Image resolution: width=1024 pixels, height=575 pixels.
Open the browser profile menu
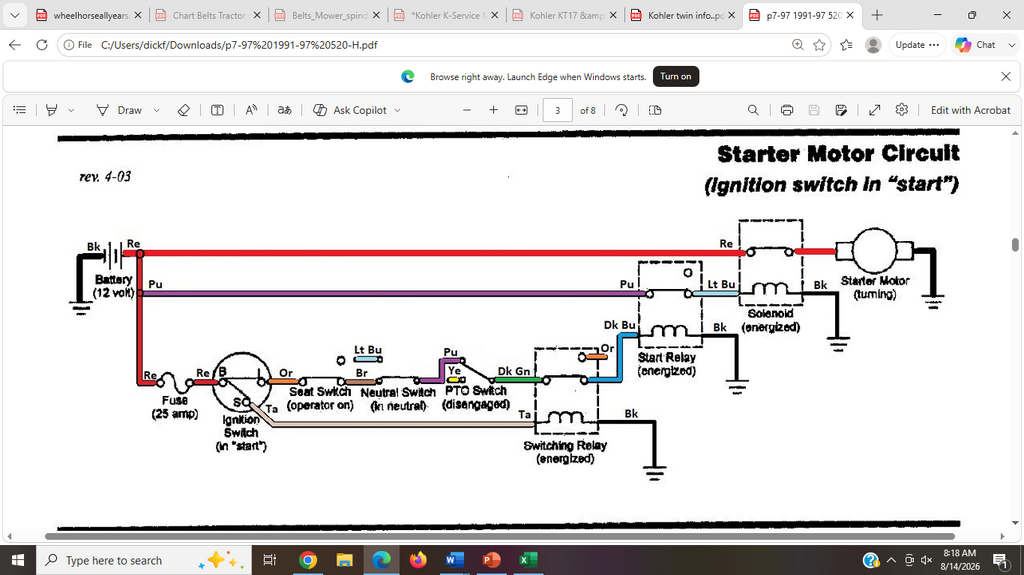click(873, 44)
